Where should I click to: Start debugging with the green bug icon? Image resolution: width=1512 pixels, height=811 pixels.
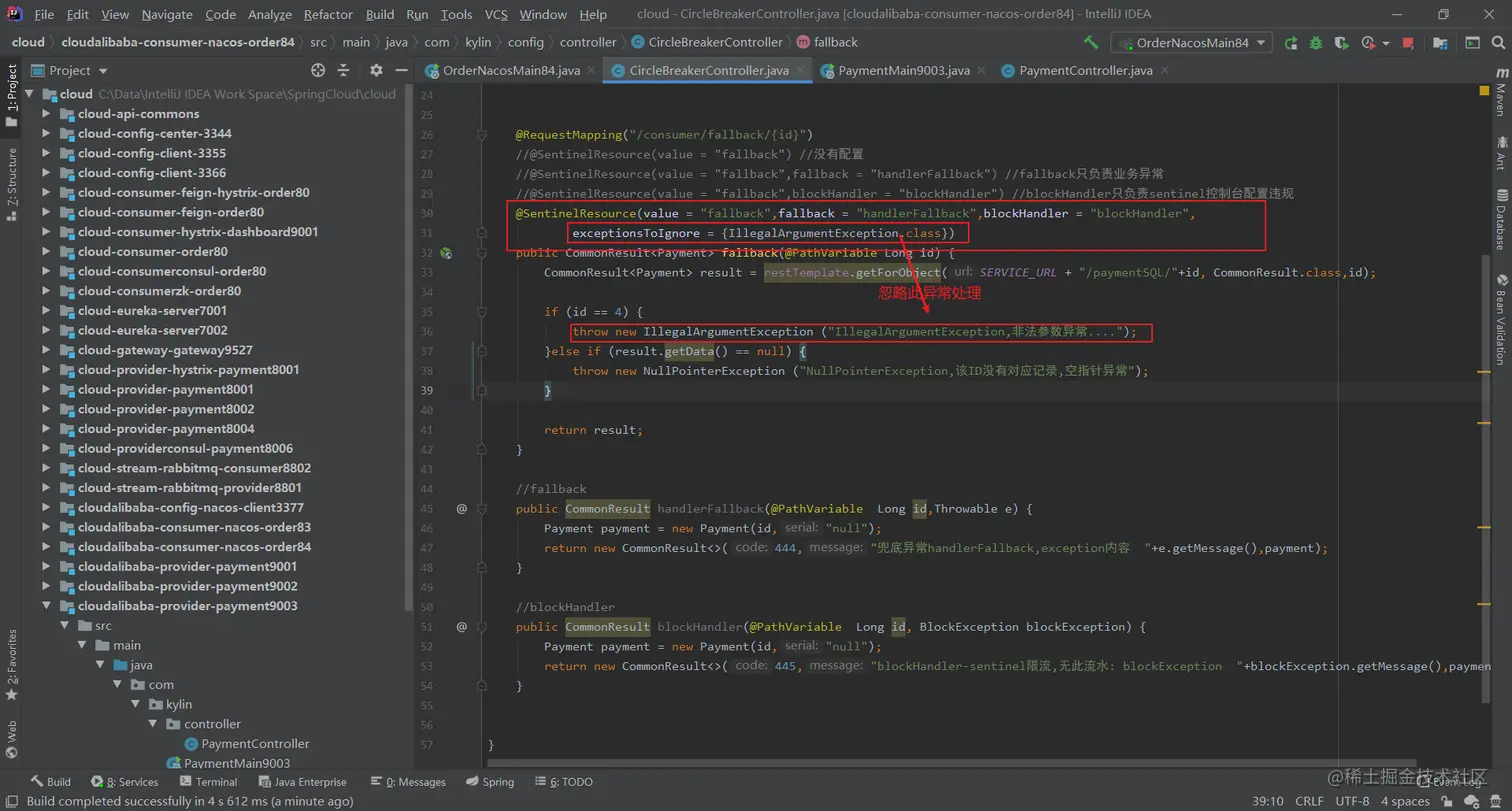1316,43
